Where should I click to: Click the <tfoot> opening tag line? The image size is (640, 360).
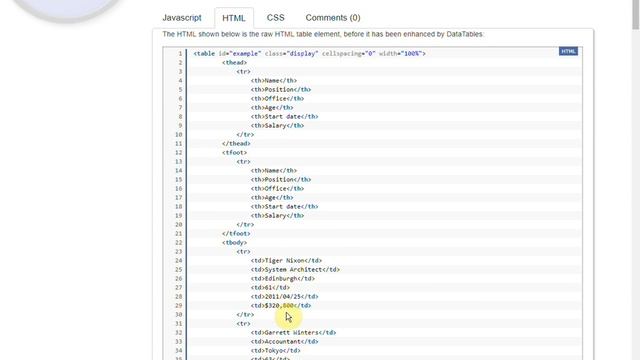(234, 153)
